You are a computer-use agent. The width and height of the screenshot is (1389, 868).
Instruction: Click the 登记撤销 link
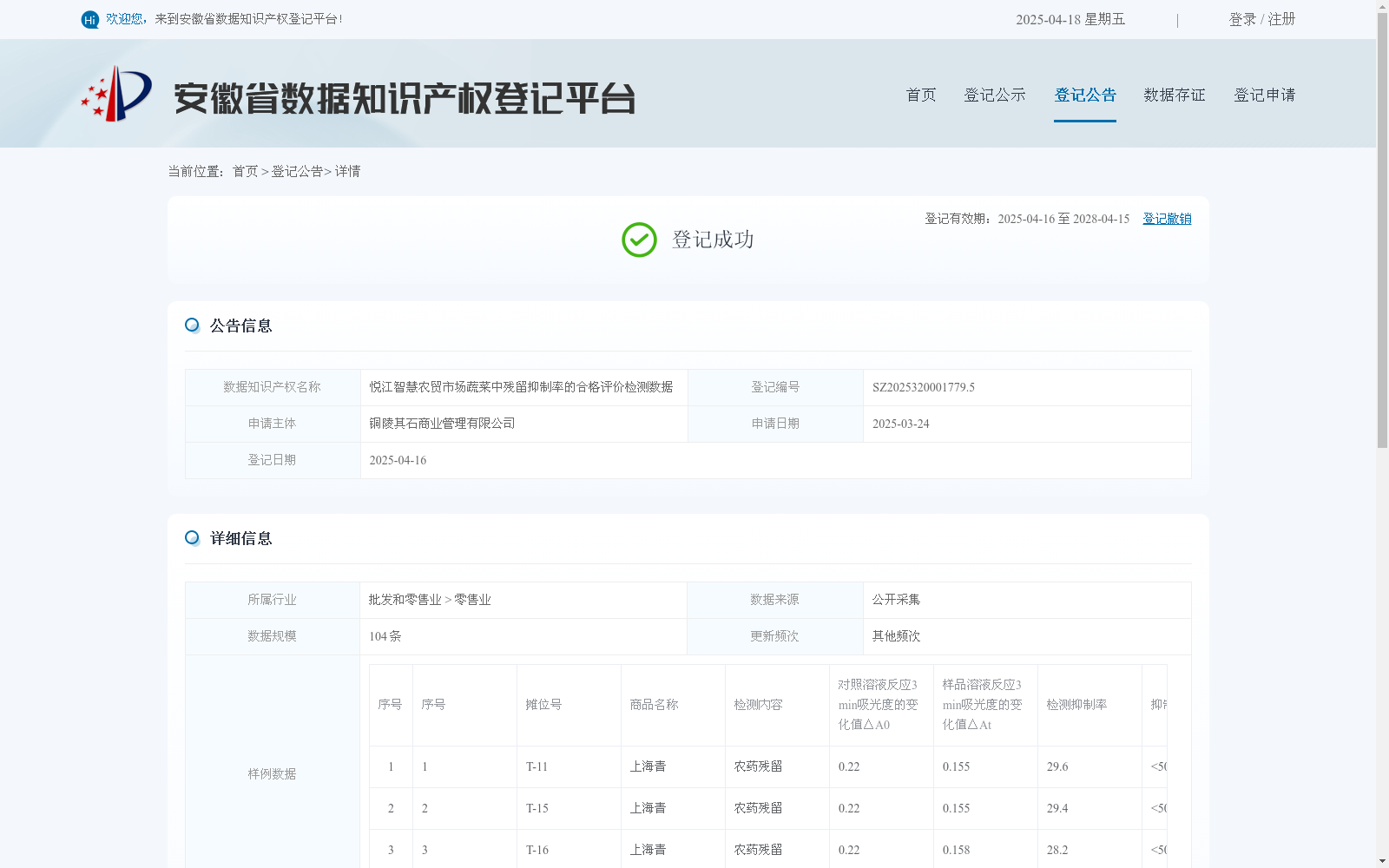pyautogui.click(x=1167, y=219)
